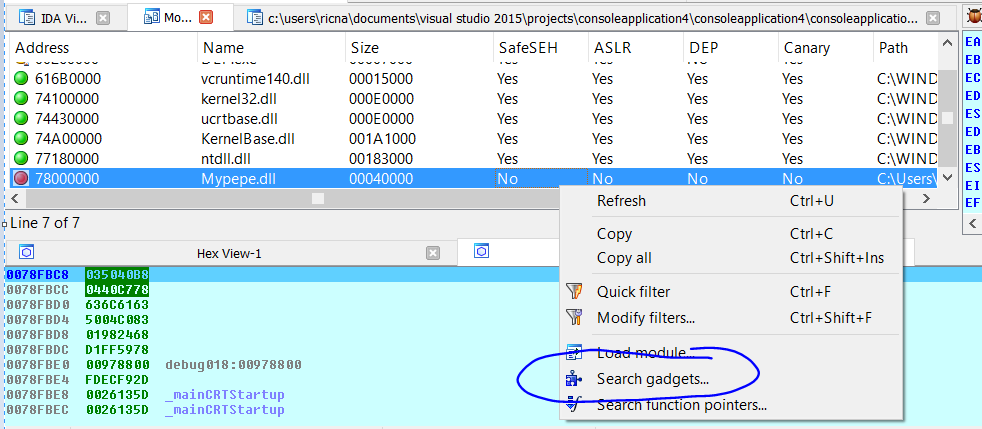This screenshot has height=429, width=982.
Task: Click the Hex View-1 panel icon
Action: 27,253
